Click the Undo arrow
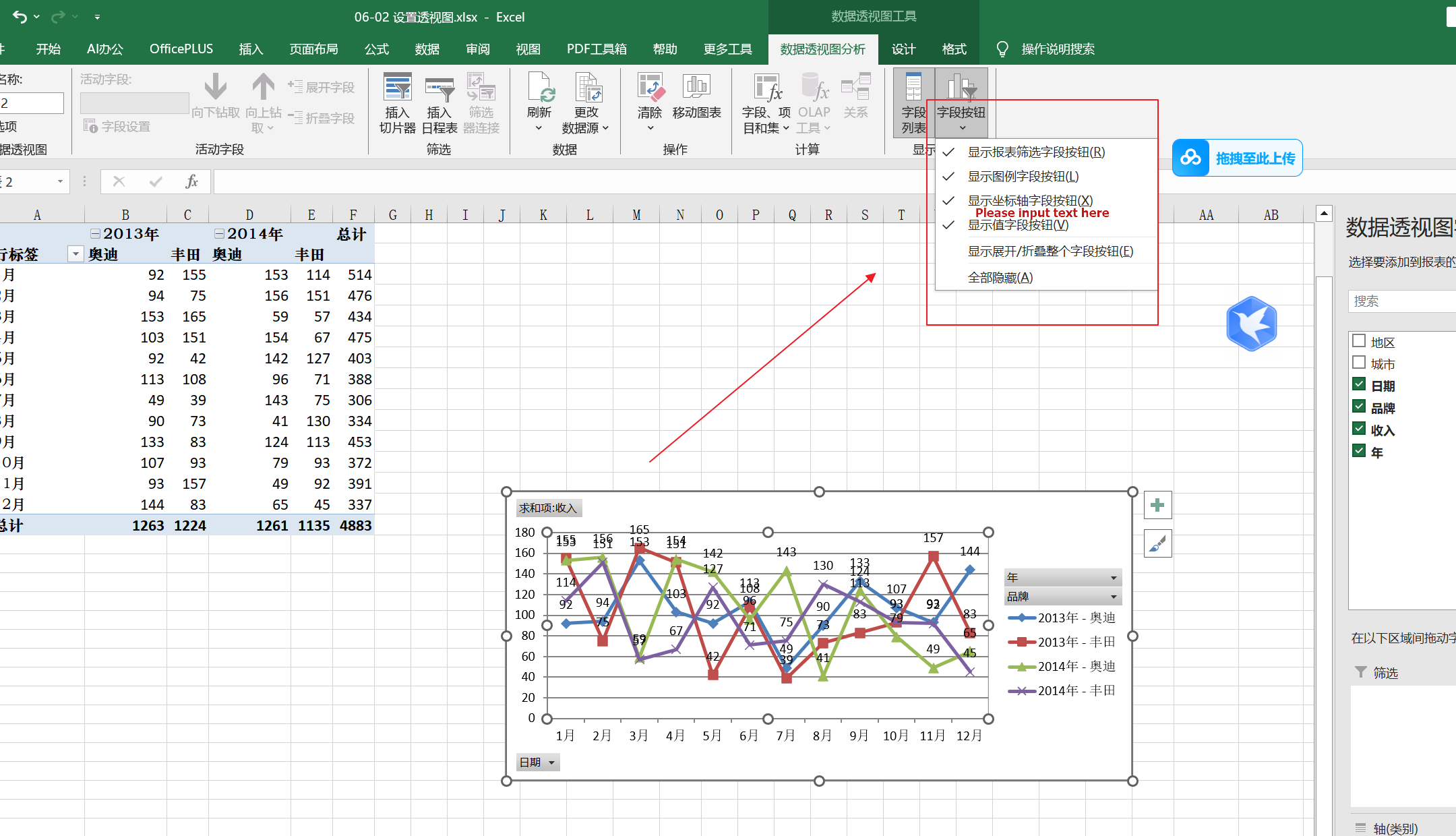Image resolution: width=1456 pixels, height=836 pixels. point(20,17)
